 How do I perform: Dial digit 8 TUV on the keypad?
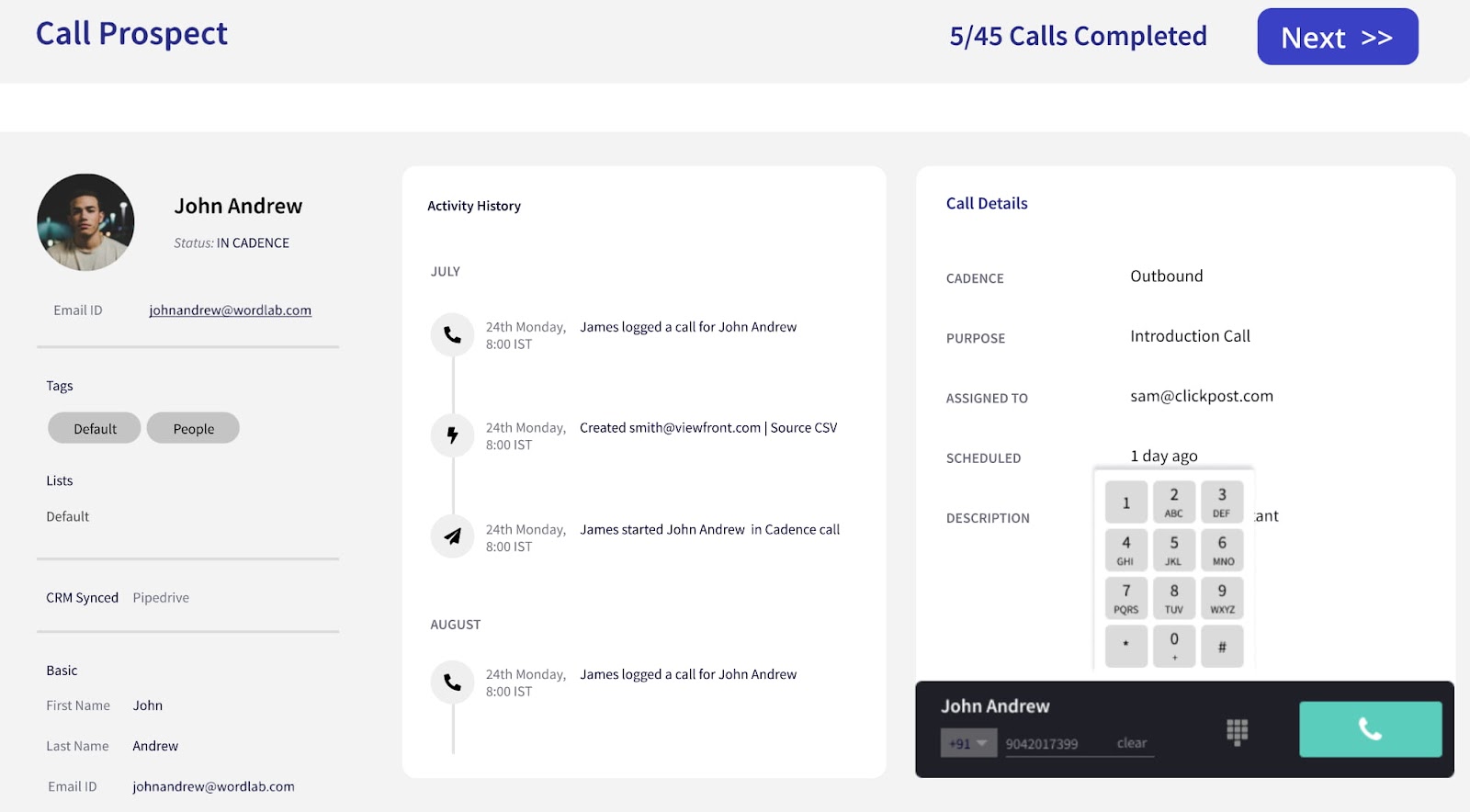click(x=1174, y=598)
